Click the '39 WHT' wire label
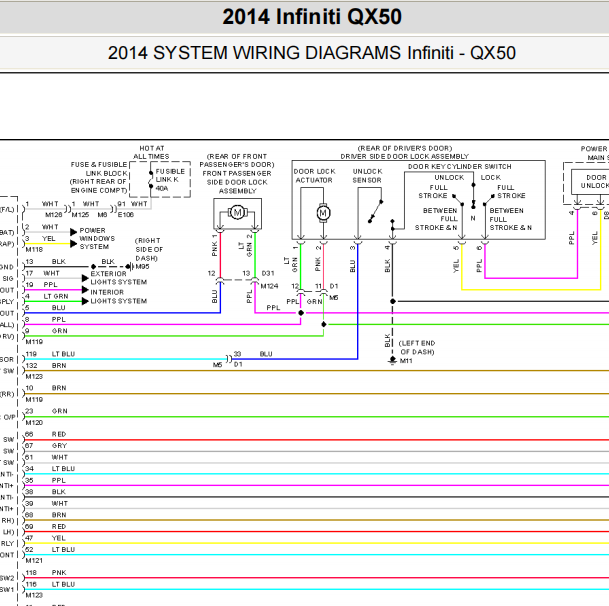This screenshot has height=606, width=609. pos(47,503)
